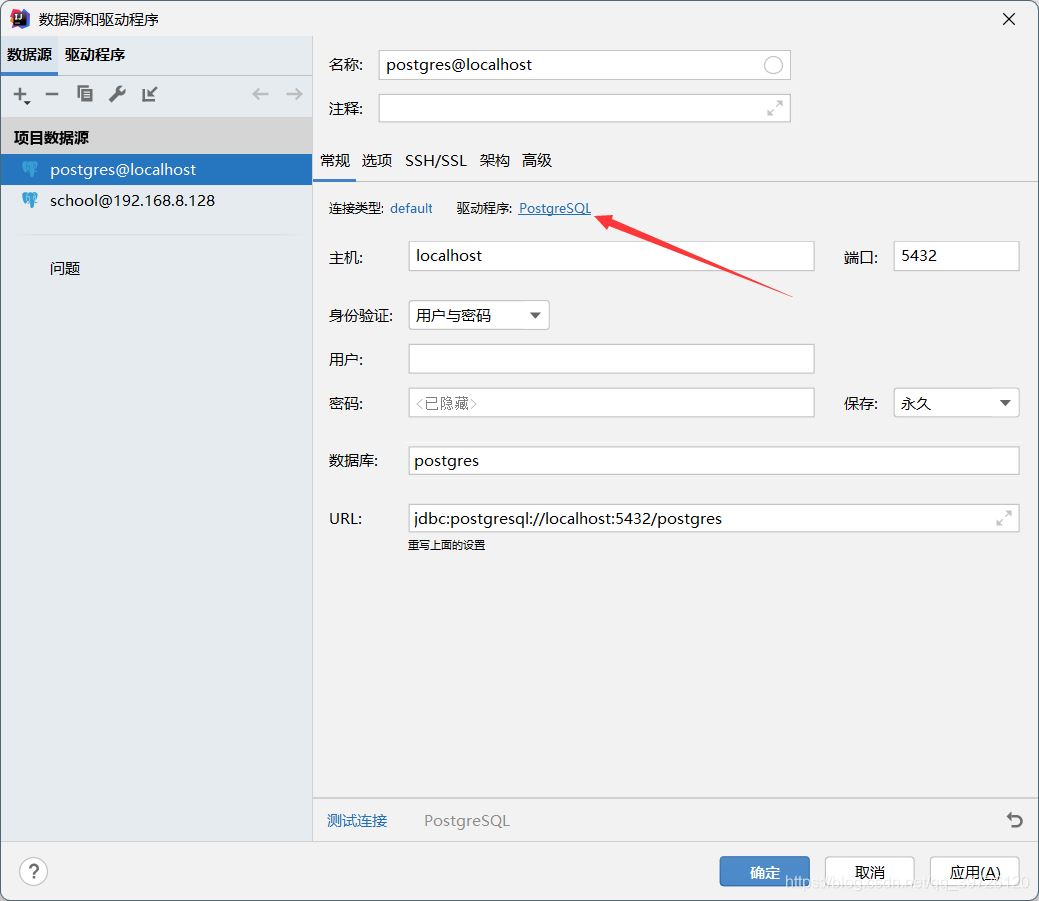
Task: Select the duplicate data source icon
Action: pos(85,94)
